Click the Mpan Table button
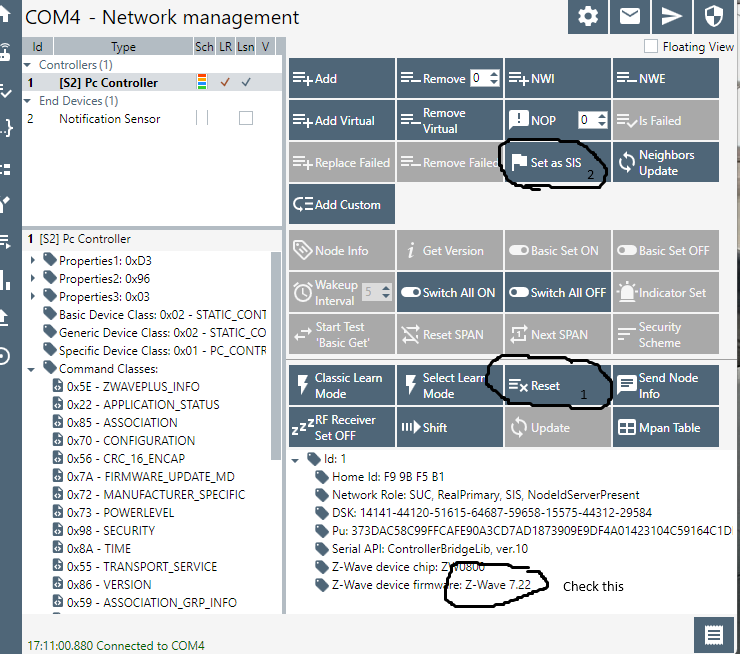This screenshot has width=740, height=654. (665, 427)
